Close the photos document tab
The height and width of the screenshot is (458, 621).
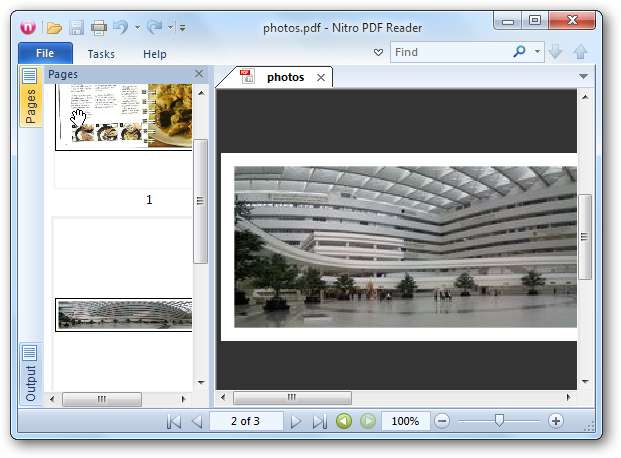tap(321, 78)
